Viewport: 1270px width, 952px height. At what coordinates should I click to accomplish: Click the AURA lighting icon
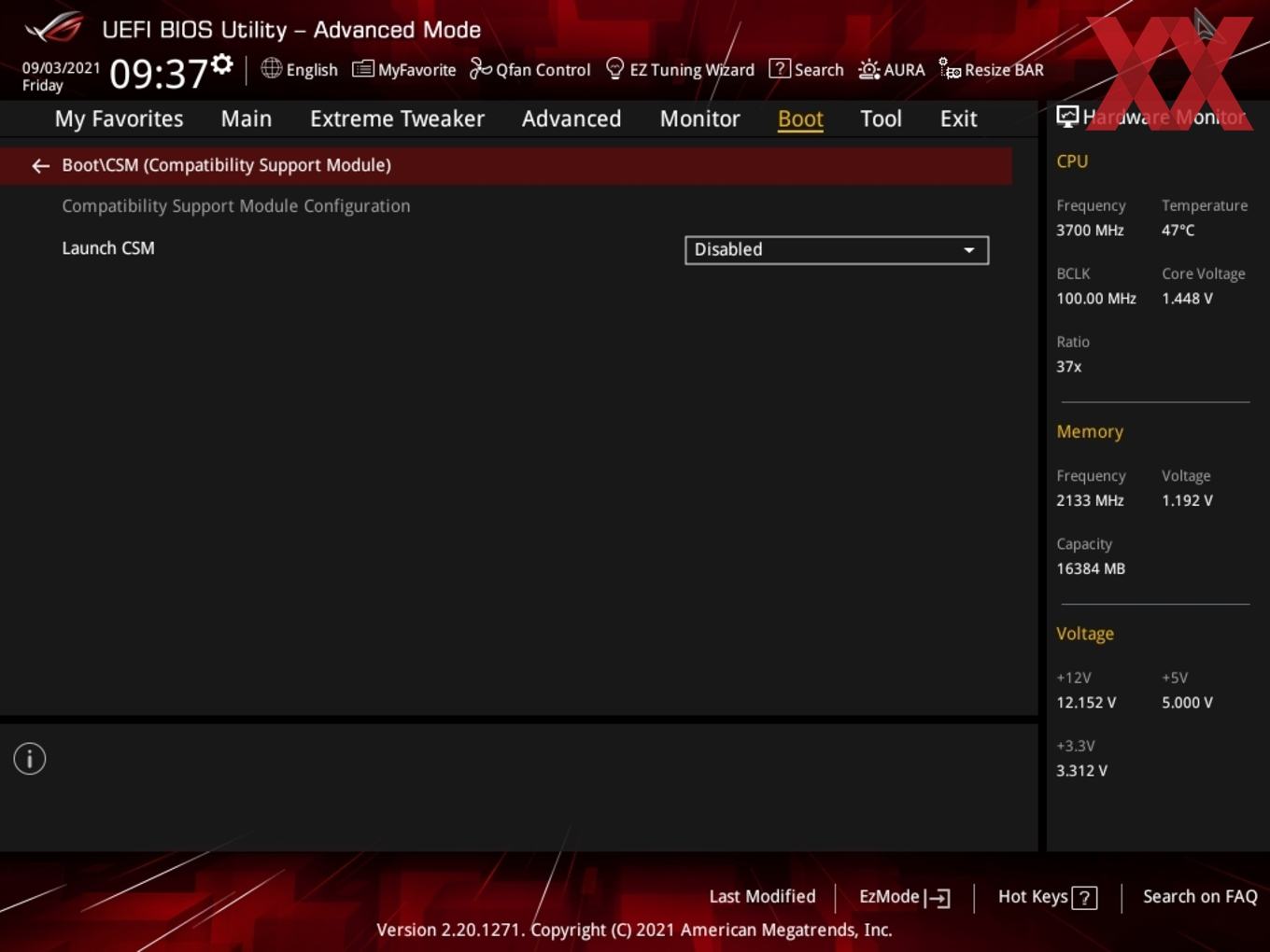coord(868,69)
